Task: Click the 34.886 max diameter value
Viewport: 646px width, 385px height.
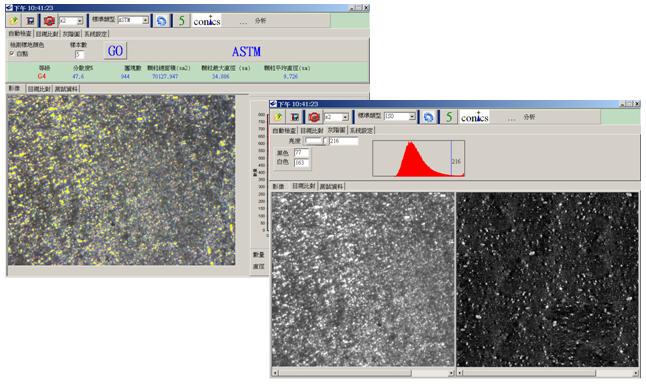Action: (220, 76)
